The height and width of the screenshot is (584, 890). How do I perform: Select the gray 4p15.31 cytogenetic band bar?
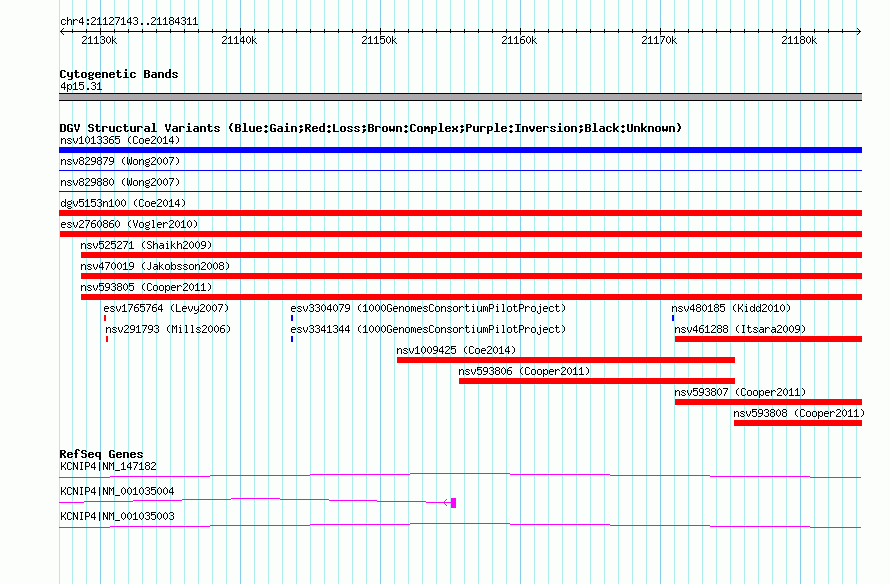[x=460, y=97]
